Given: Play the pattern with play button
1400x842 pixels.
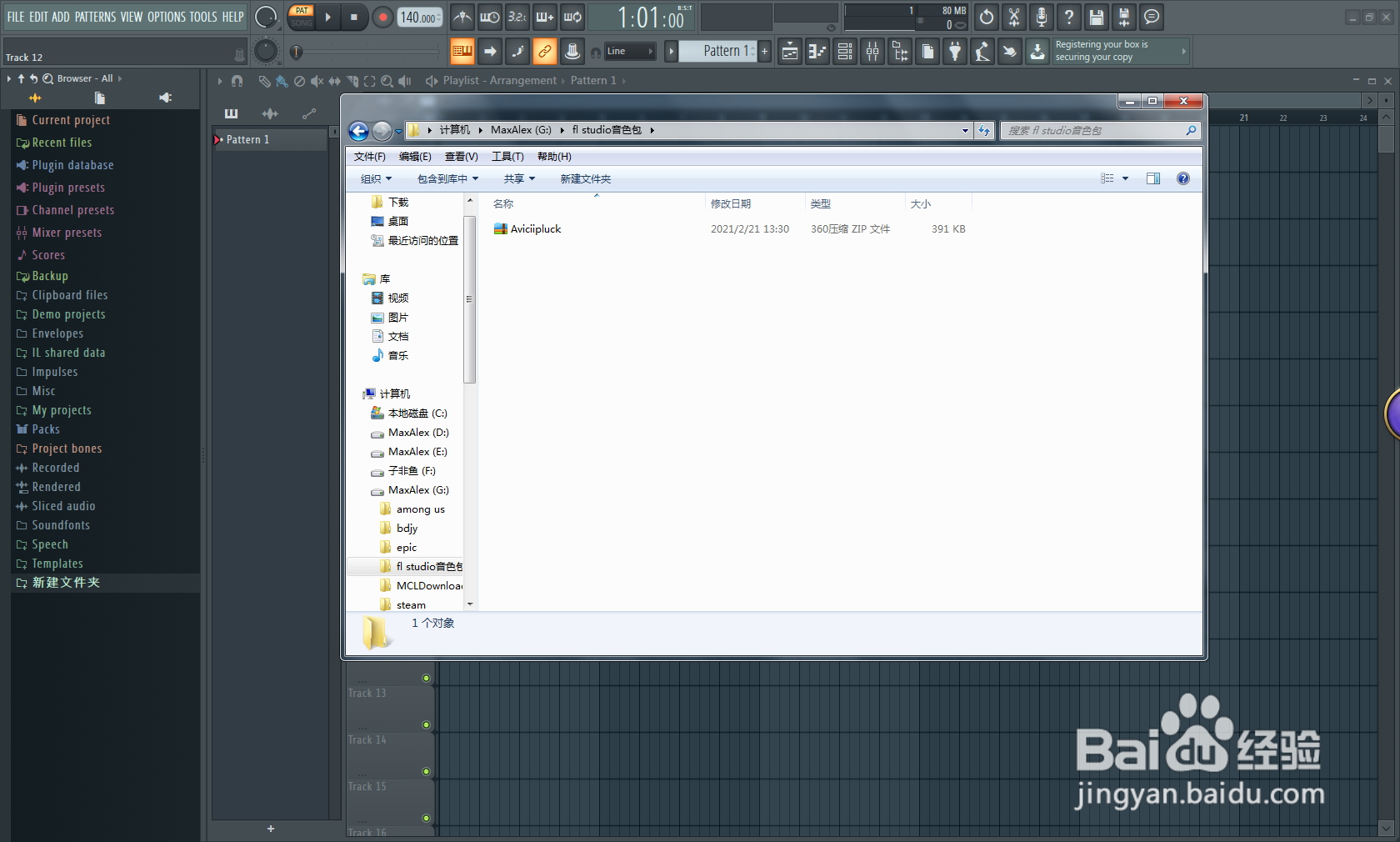Looking at the screenshot, I should point(328,17).
